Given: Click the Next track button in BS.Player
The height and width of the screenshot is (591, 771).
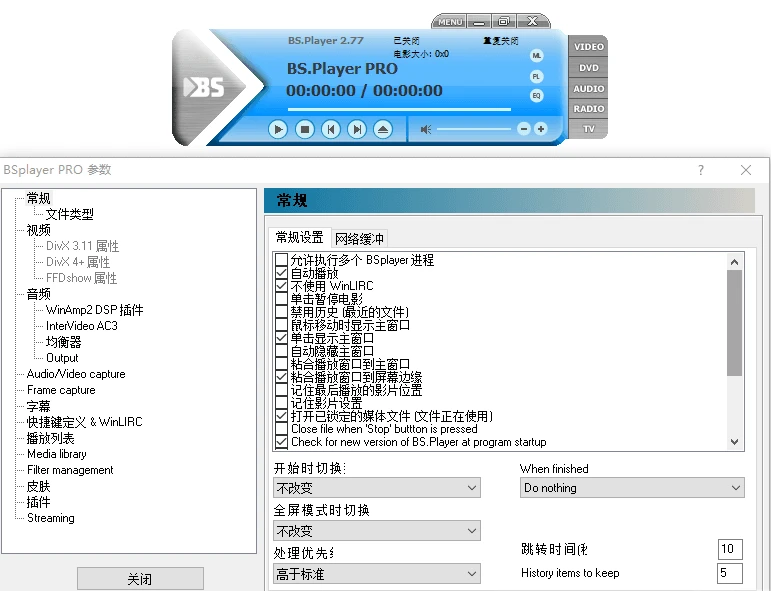Looking at the screenshot, I should pos(356,129).
